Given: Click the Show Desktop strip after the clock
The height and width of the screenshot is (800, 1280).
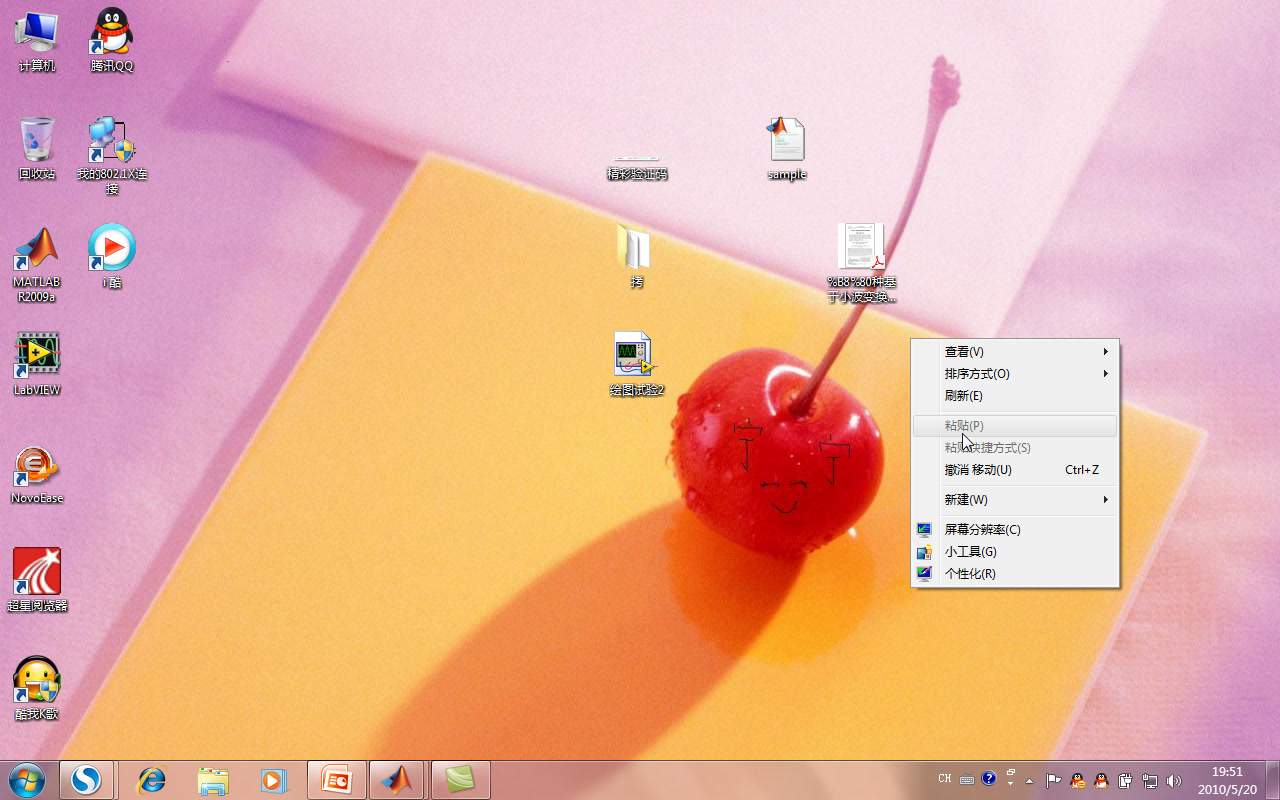Looking at the screenshot, I should tap(1272, 780).
